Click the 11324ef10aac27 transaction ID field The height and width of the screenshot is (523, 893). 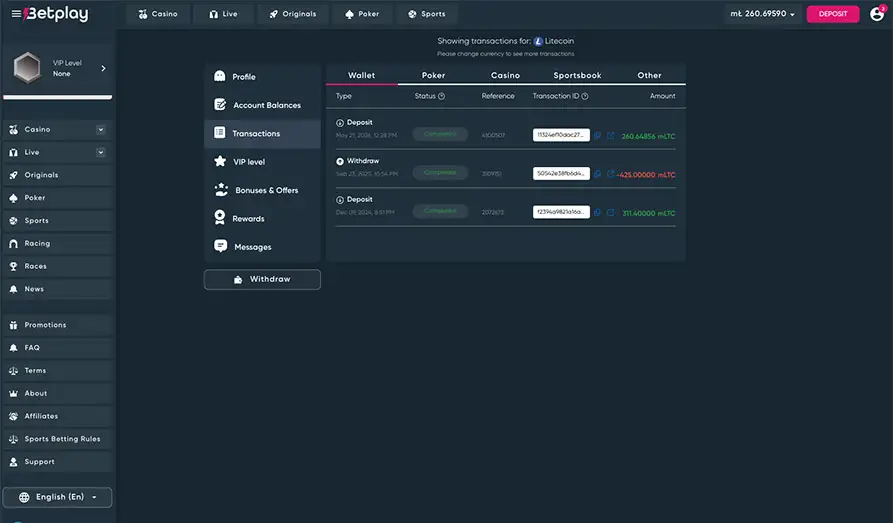click(x=561, y=135)
